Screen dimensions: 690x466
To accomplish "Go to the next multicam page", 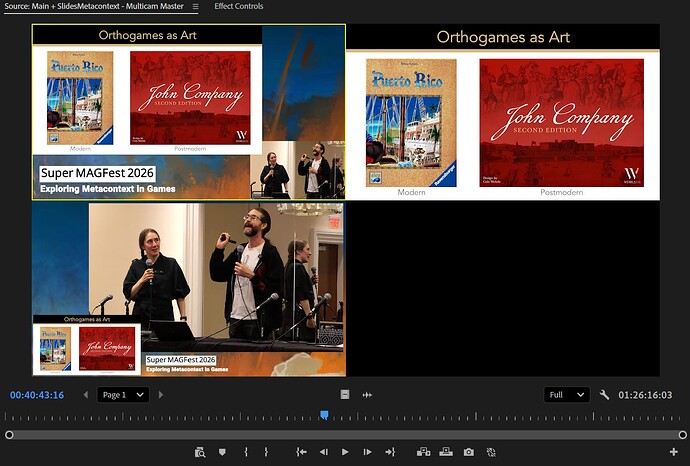I will tap(161, 395).
